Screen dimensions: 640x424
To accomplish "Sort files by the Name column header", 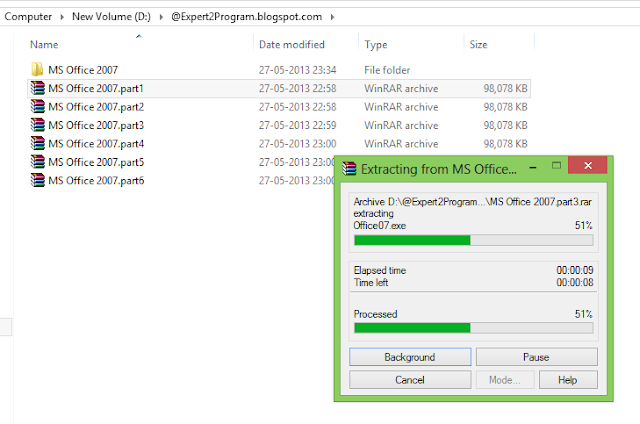I will [44, 44].
